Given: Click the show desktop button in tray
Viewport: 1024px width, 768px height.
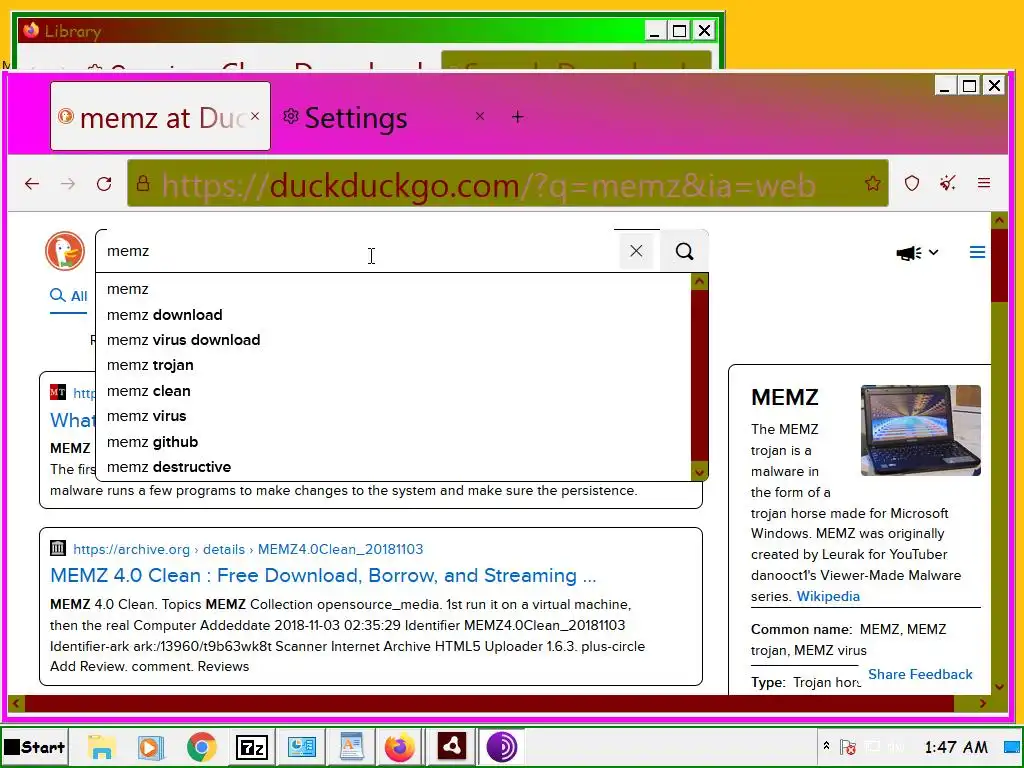Looking at the screenshot, I should coord(1013,746).
